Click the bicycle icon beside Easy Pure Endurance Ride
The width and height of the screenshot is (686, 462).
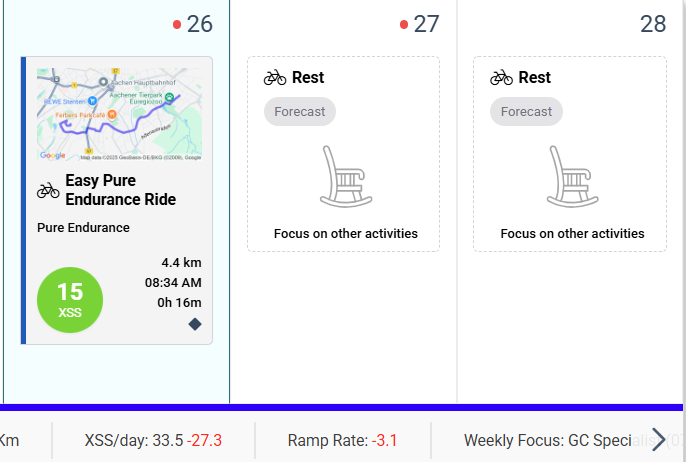48,190
